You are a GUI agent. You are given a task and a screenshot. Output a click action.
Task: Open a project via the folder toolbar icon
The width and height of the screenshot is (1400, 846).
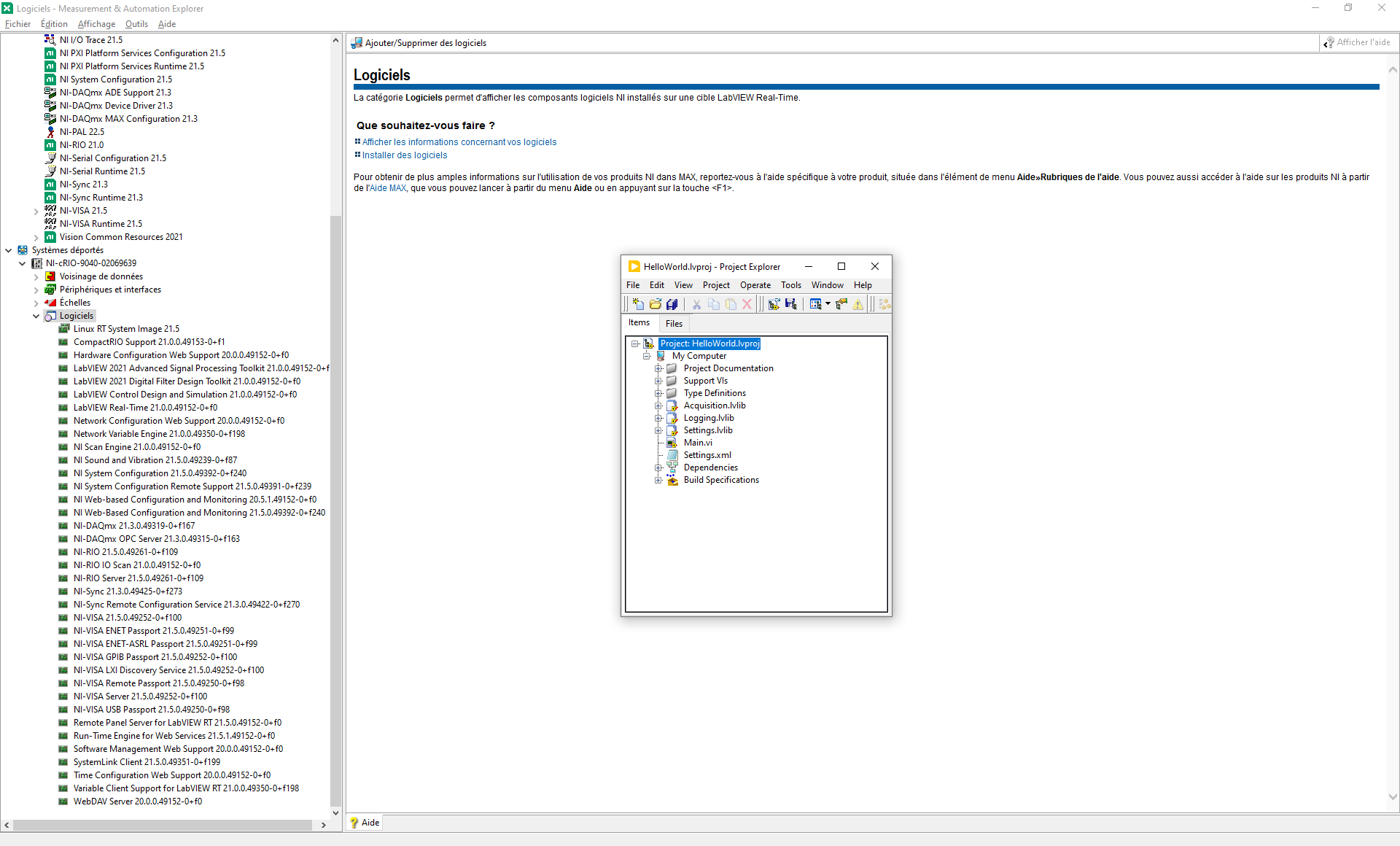[x=656, y=304]
